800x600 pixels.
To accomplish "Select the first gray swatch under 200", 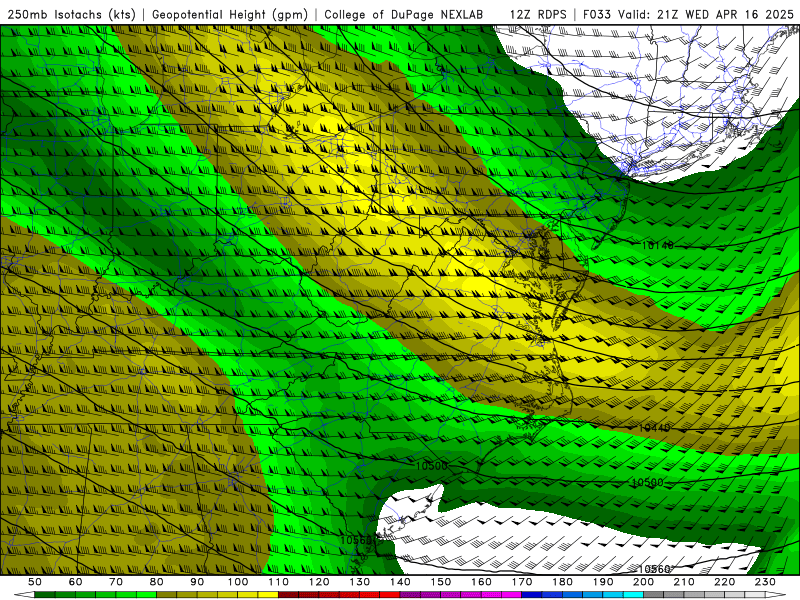I will pyautogui.click(x=654, y=595).
